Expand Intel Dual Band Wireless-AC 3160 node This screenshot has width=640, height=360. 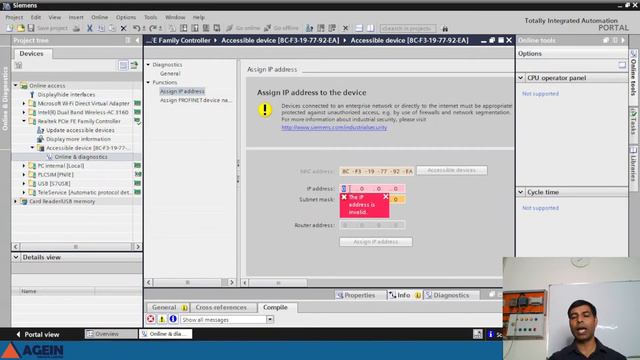point(24,112)
